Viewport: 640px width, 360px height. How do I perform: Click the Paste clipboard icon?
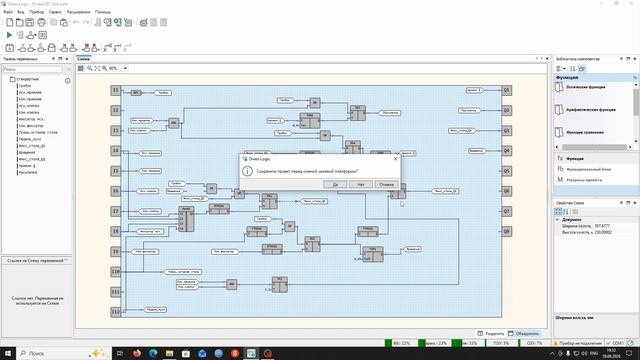click(64, 22)
